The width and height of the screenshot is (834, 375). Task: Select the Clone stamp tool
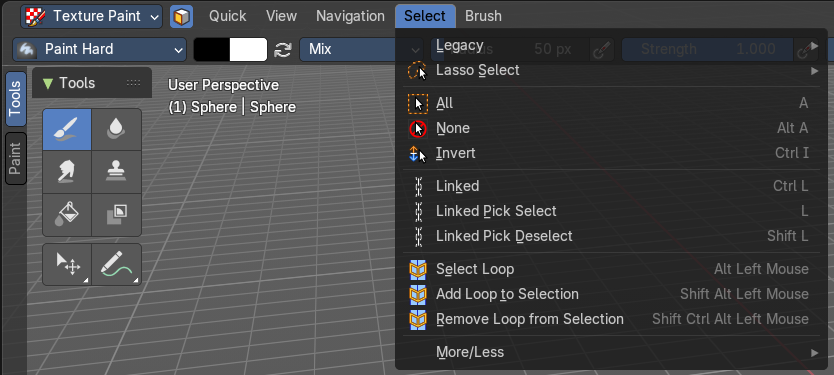(116, 172)
